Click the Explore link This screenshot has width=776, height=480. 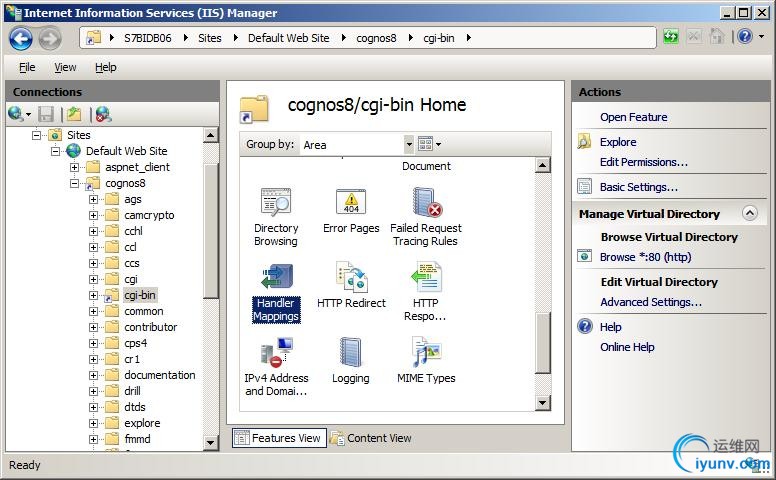618,142
